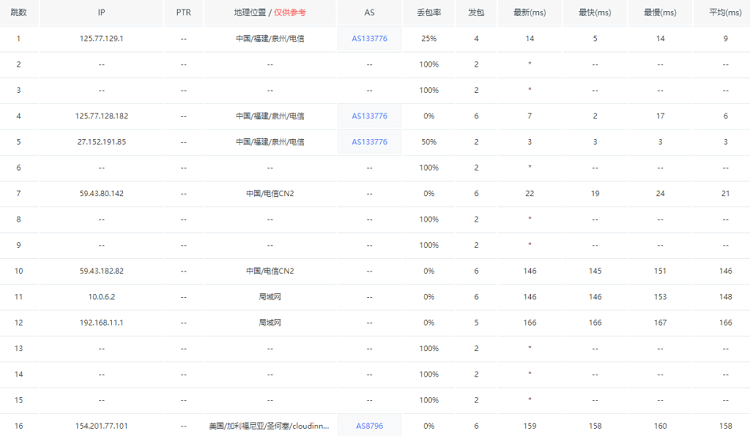The image size is (750, 436).
Task: Select IP cell 192.168.11.1
Action: pos(101,323)
